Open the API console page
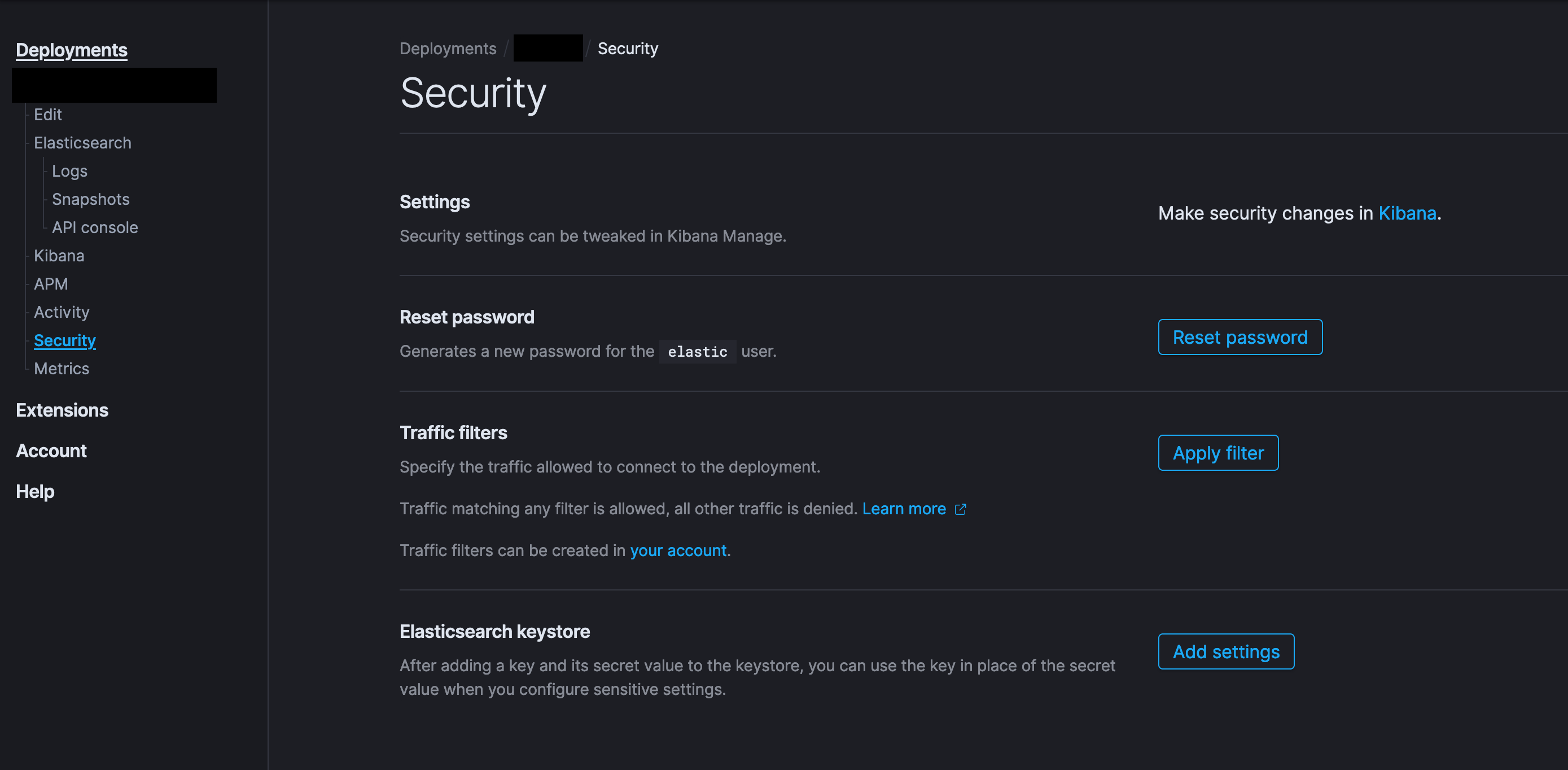 tap(95, 227)
